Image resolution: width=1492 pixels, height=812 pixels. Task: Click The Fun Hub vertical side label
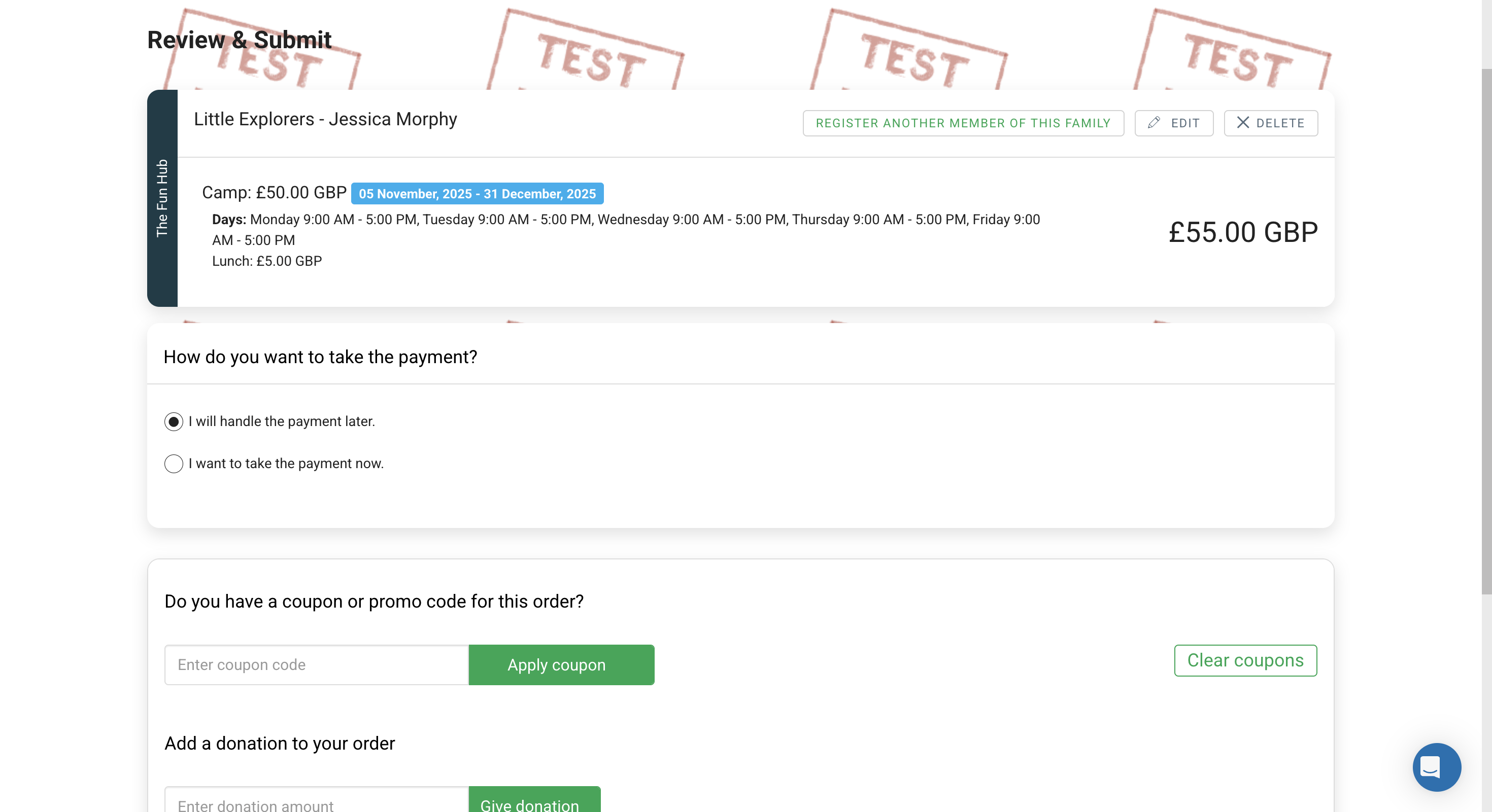click(162, 198)
